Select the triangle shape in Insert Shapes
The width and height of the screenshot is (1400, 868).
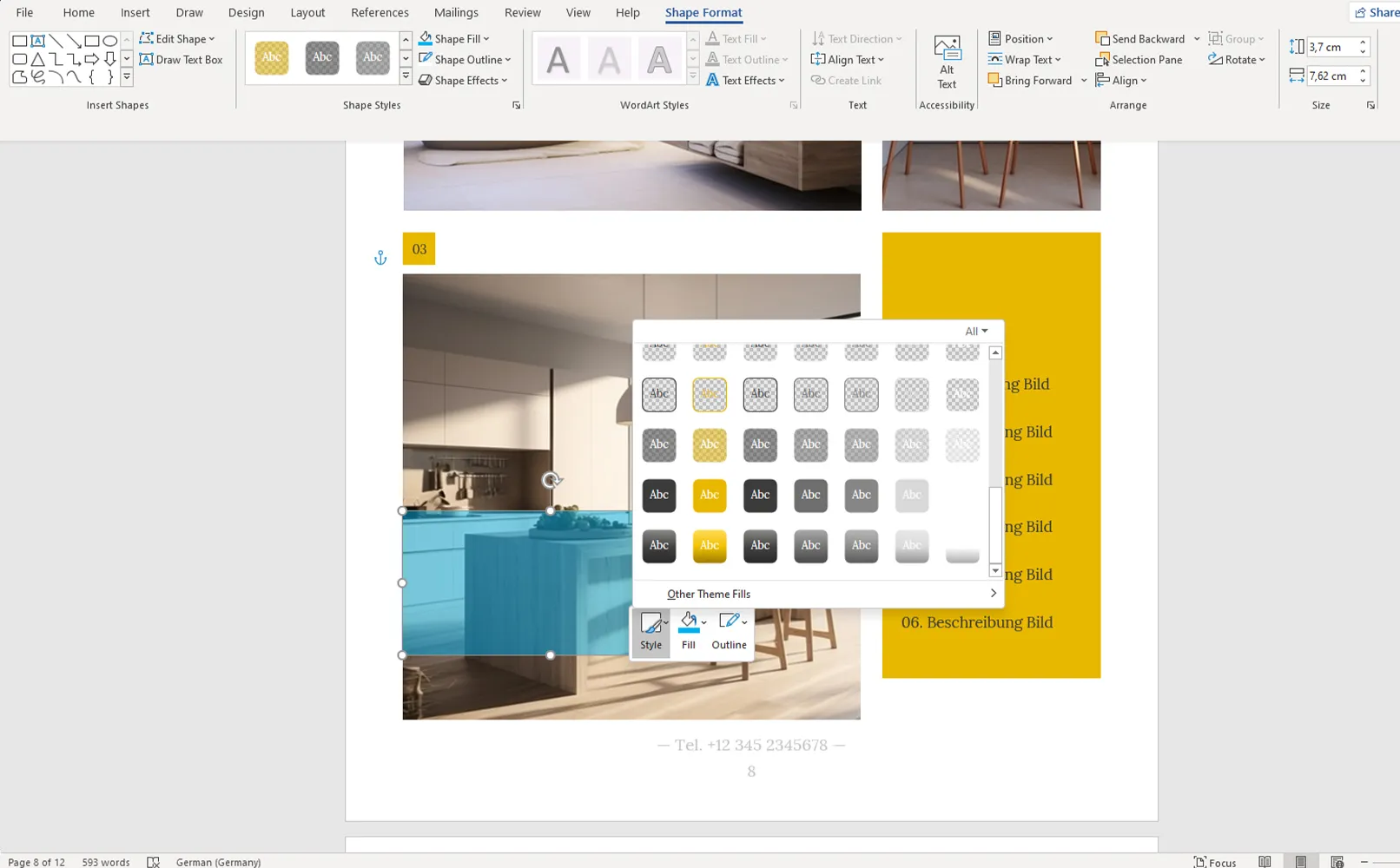(37, 59)
